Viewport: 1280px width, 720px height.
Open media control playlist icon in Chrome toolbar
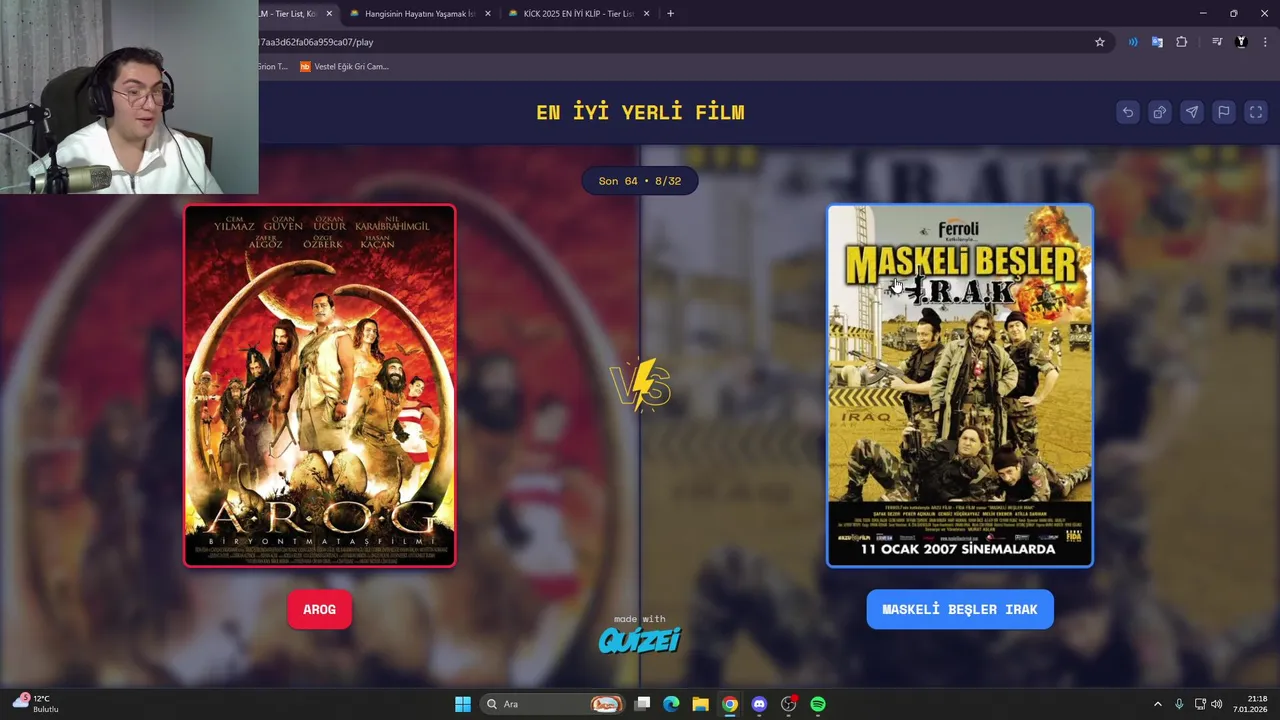click(1217, 42)
